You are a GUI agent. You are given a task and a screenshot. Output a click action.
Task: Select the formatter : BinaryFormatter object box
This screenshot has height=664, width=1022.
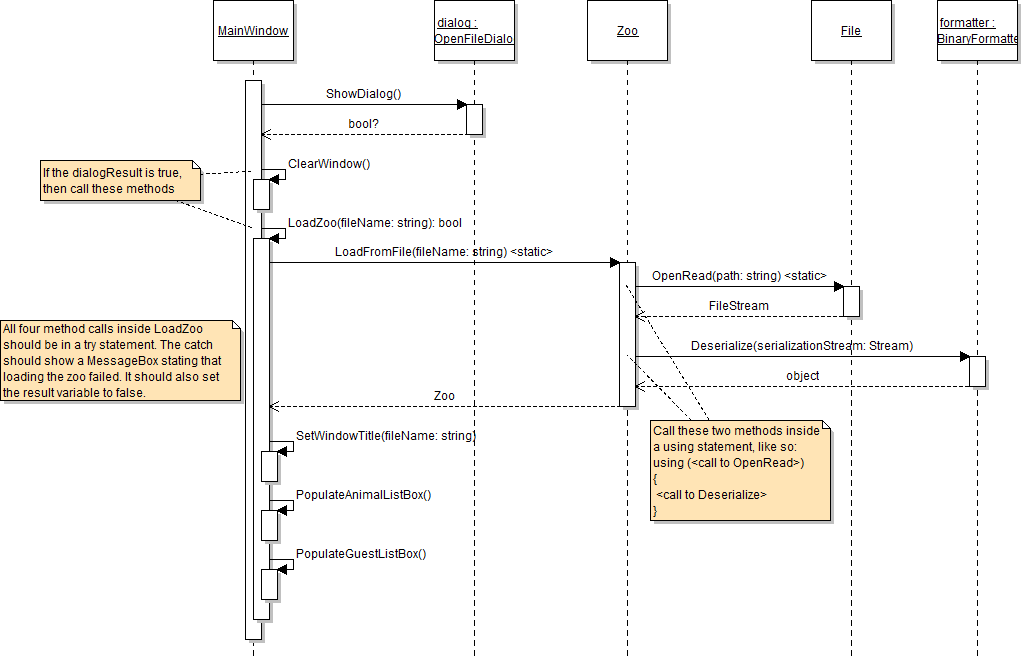tap(978, 31)
